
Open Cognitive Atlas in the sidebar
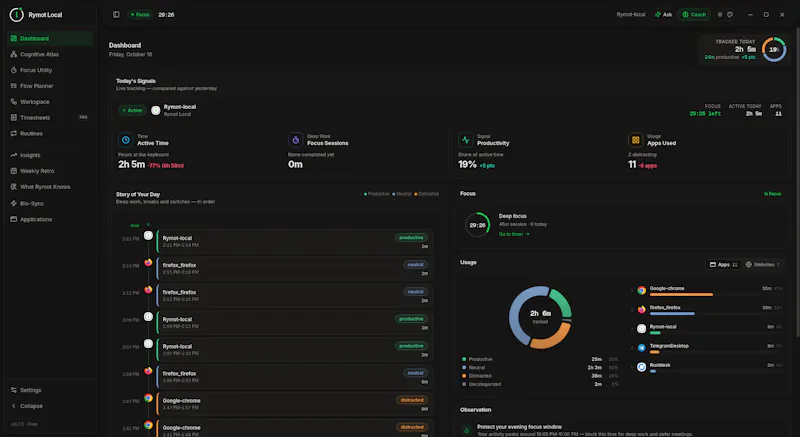[49, 54]
